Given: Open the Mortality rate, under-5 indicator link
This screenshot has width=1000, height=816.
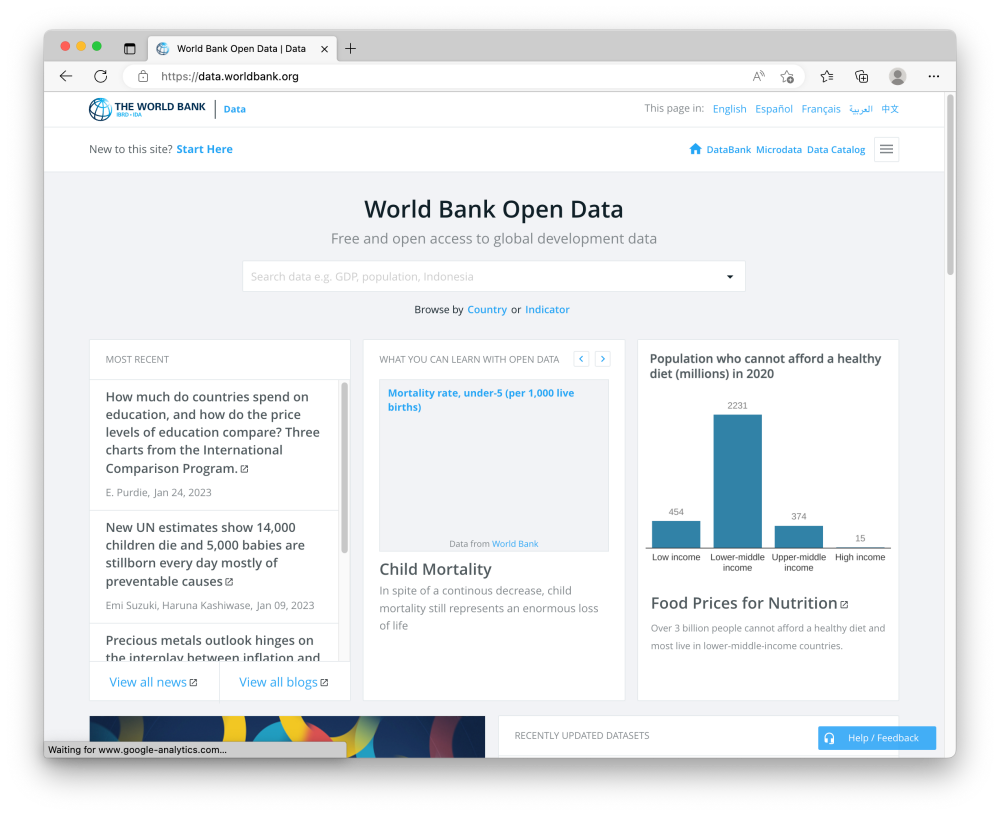Looking at the screenshot, I should [x=481, y=400].
